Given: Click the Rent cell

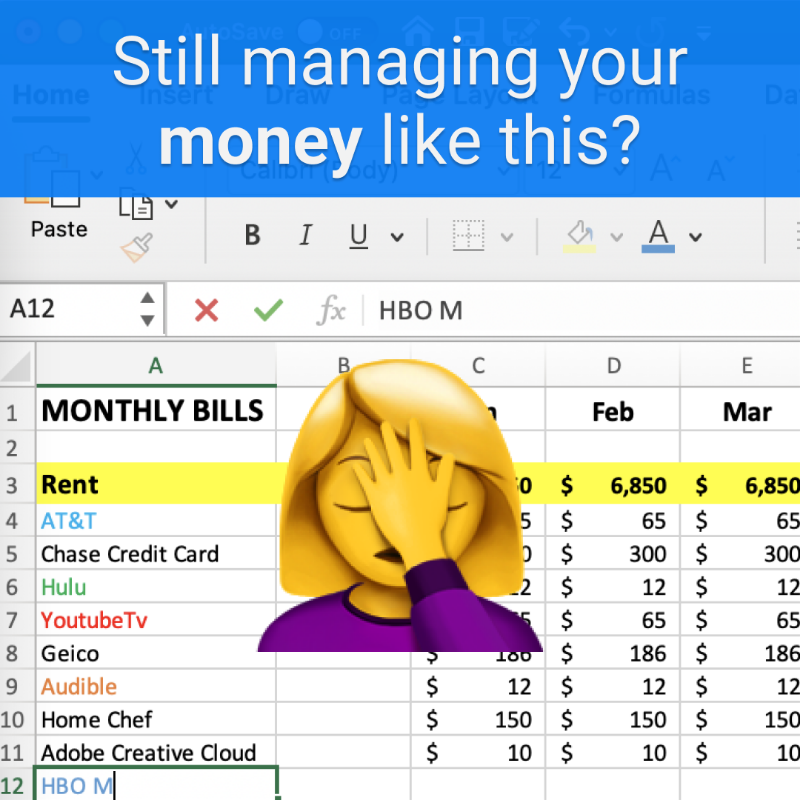Looking at the screenshot, I should 156,484.
